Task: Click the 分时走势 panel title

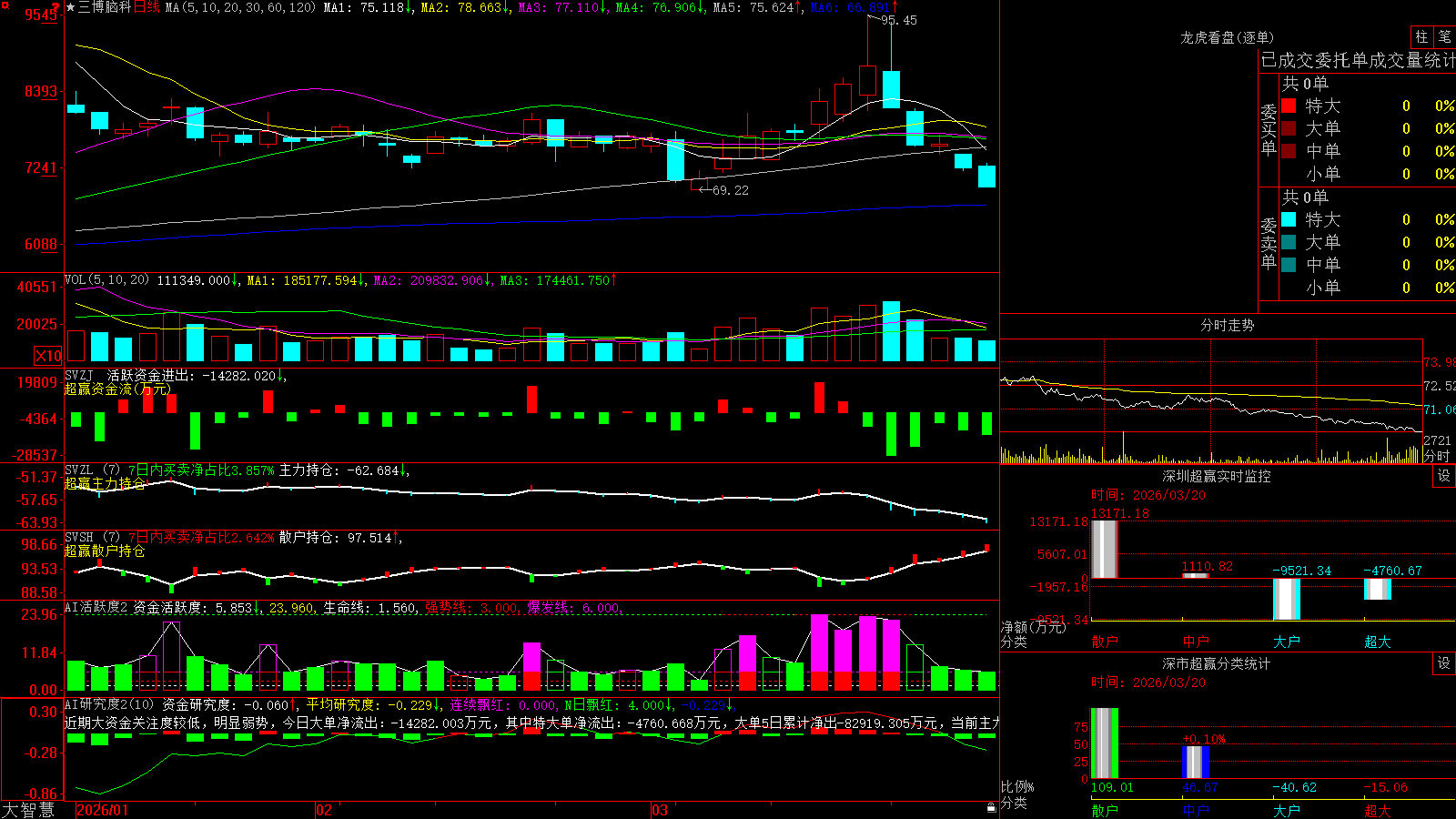Action: pos(1227,325)
